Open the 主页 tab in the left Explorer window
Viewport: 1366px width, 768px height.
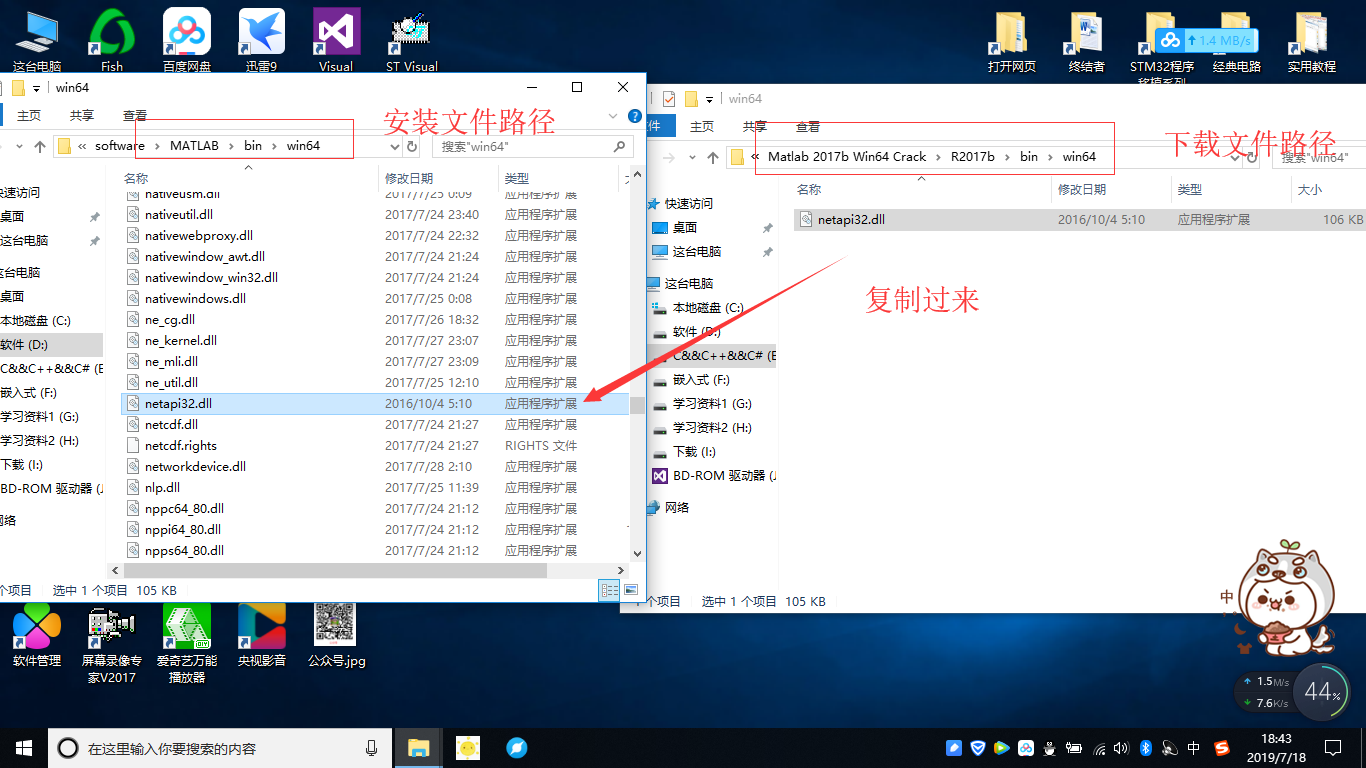coord(29,116)
